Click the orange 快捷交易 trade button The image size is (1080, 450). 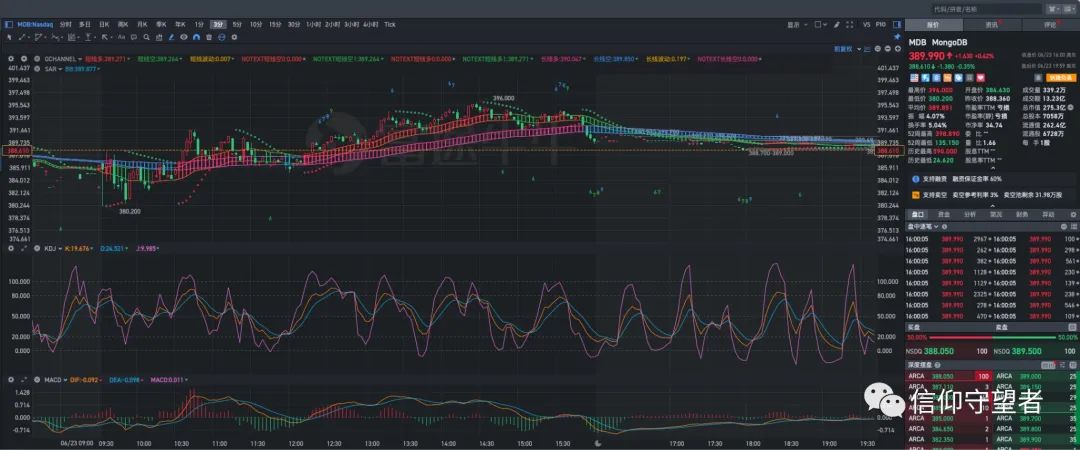1061,78
